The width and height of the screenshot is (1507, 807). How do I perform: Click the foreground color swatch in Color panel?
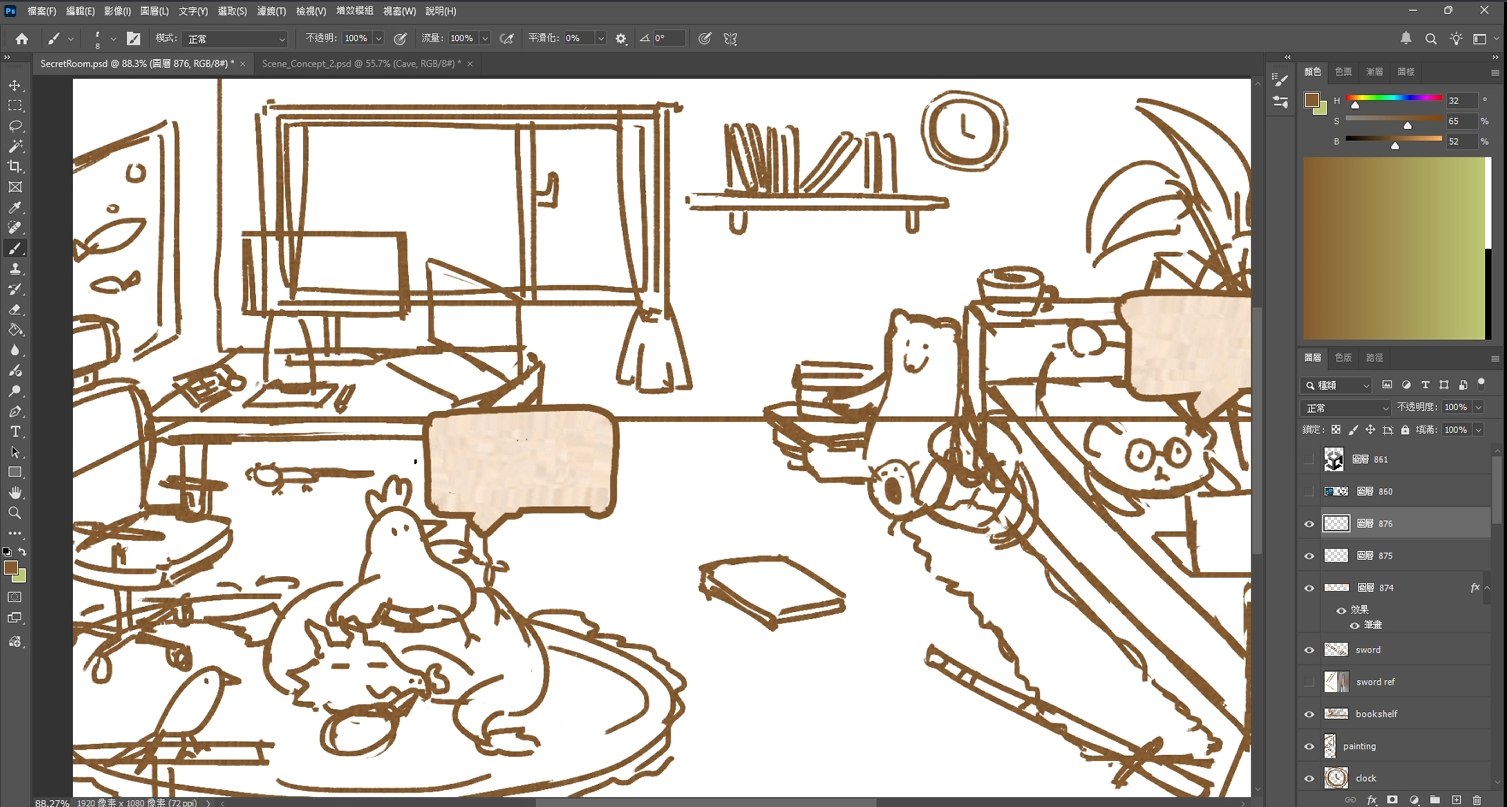1311,100
